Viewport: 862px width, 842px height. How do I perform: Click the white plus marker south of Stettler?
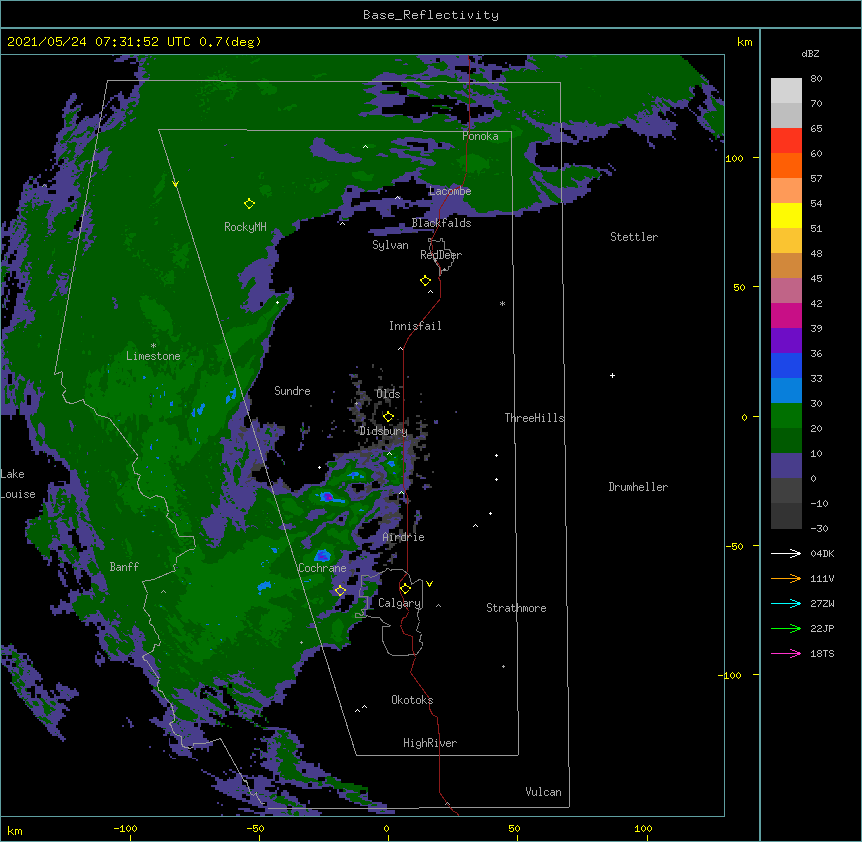coord(612,375)
